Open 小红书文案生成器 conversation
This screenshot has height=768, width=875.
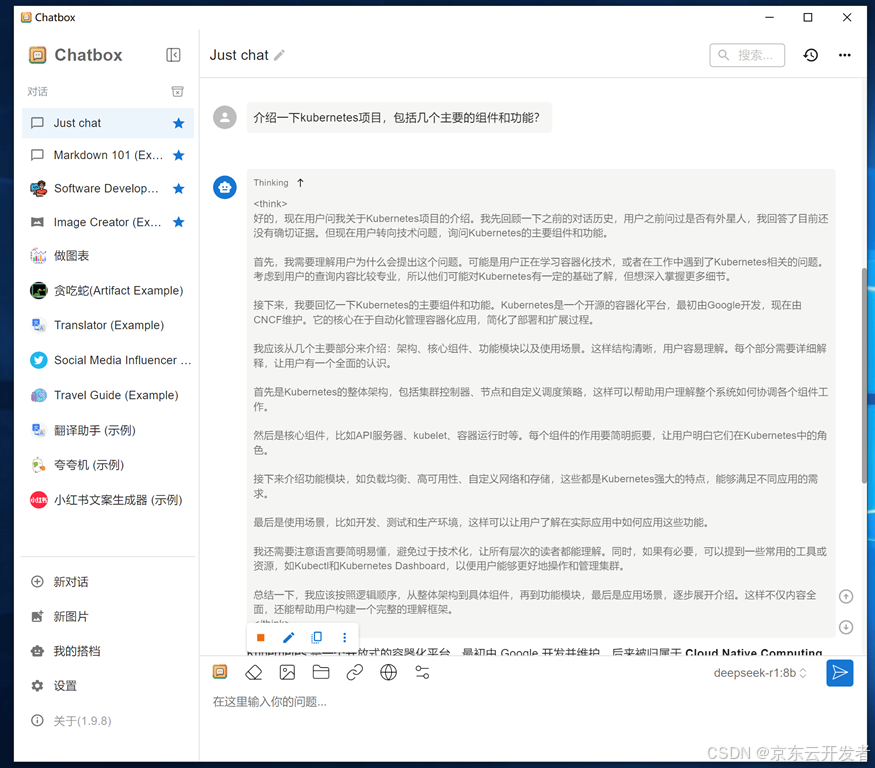coord(108,500)
